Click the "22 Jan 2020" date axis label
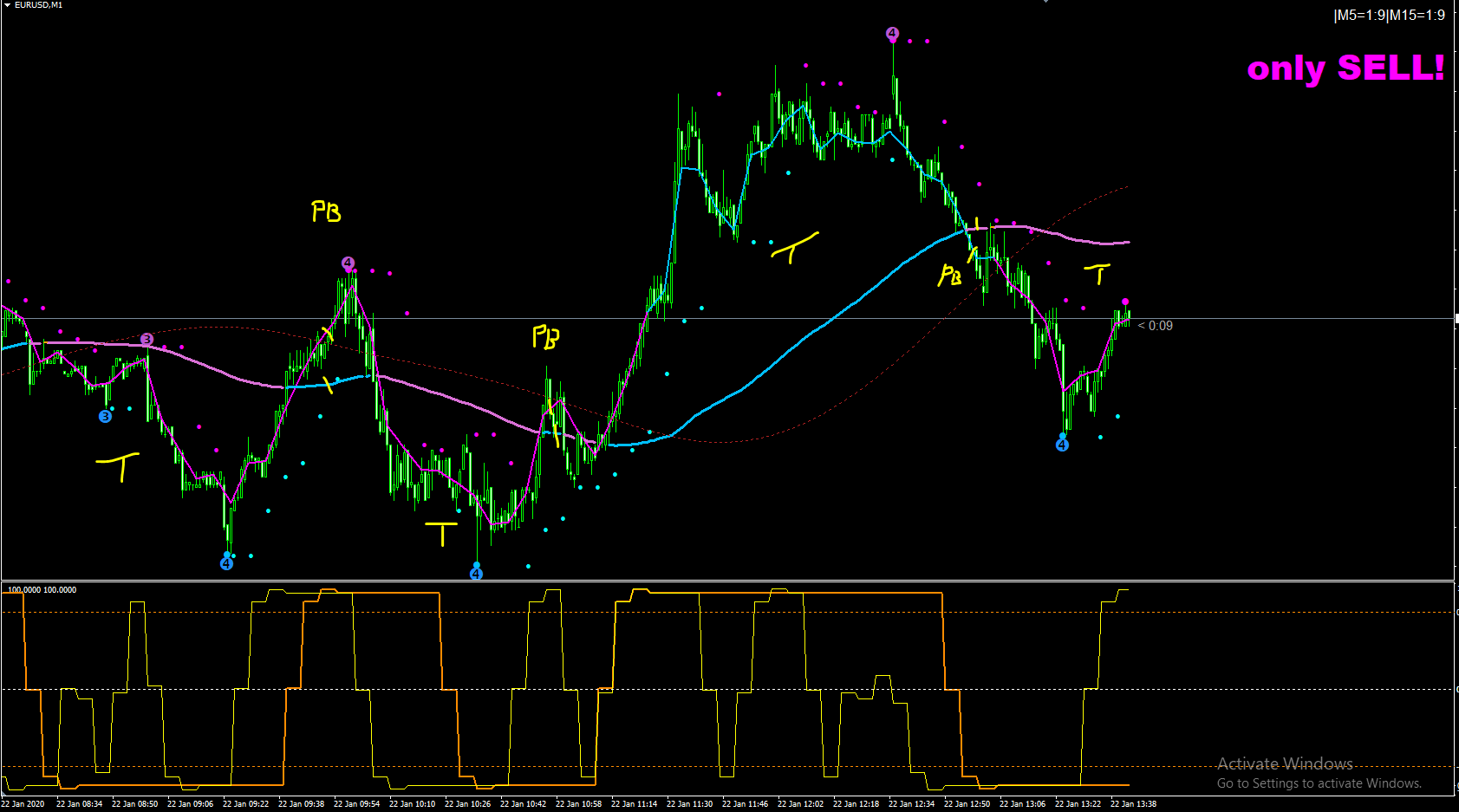The height and width of the screenshot is (812, 1459). pos(23,804)
